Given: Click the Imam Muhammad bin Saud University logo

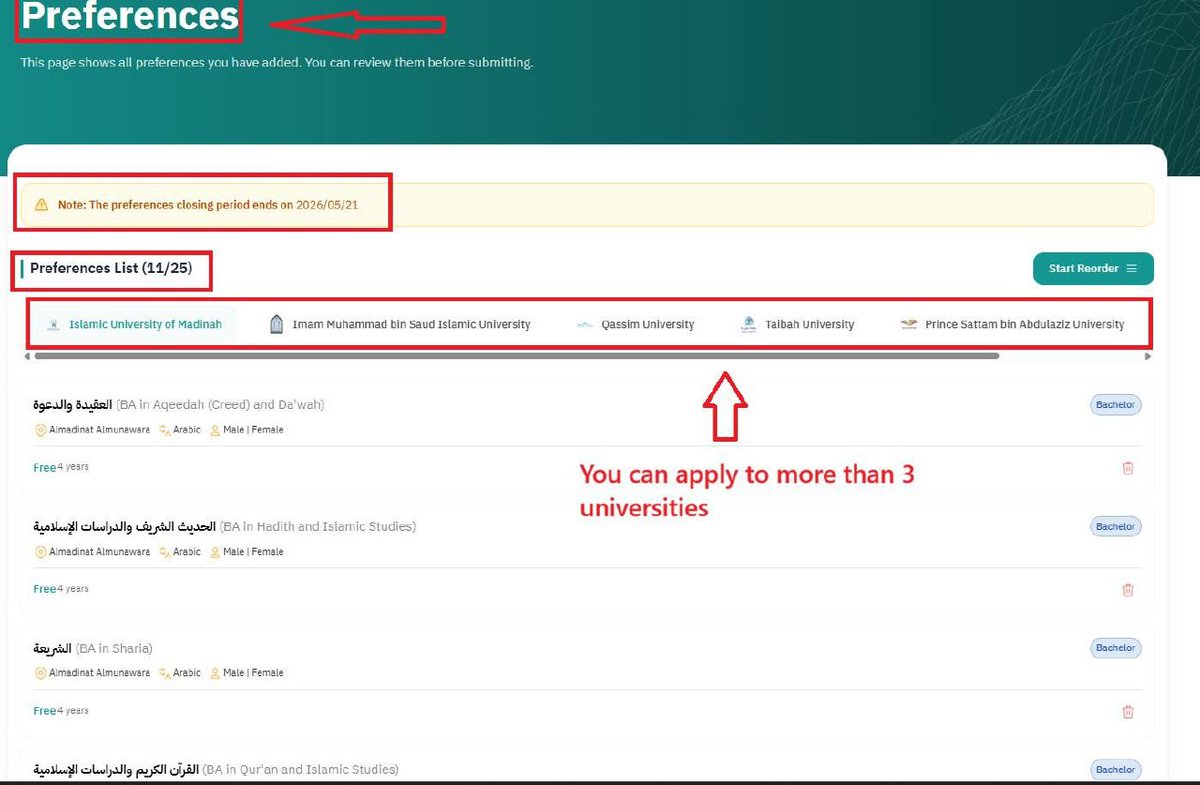Looking at the screenshot, I should click(x=277, y=324).
